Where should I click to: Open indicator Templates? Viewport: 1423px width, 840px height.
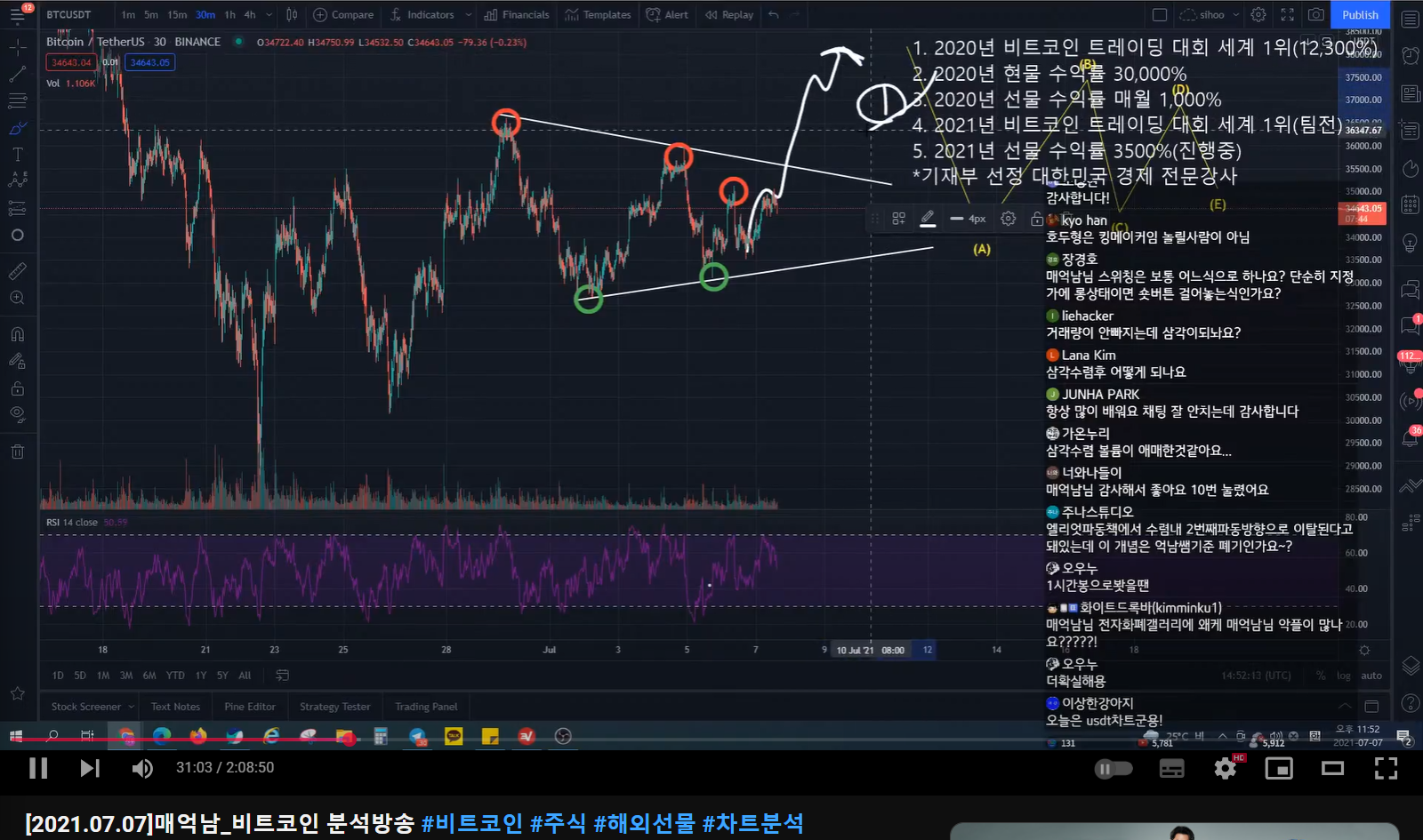click(x=598, y=15)
